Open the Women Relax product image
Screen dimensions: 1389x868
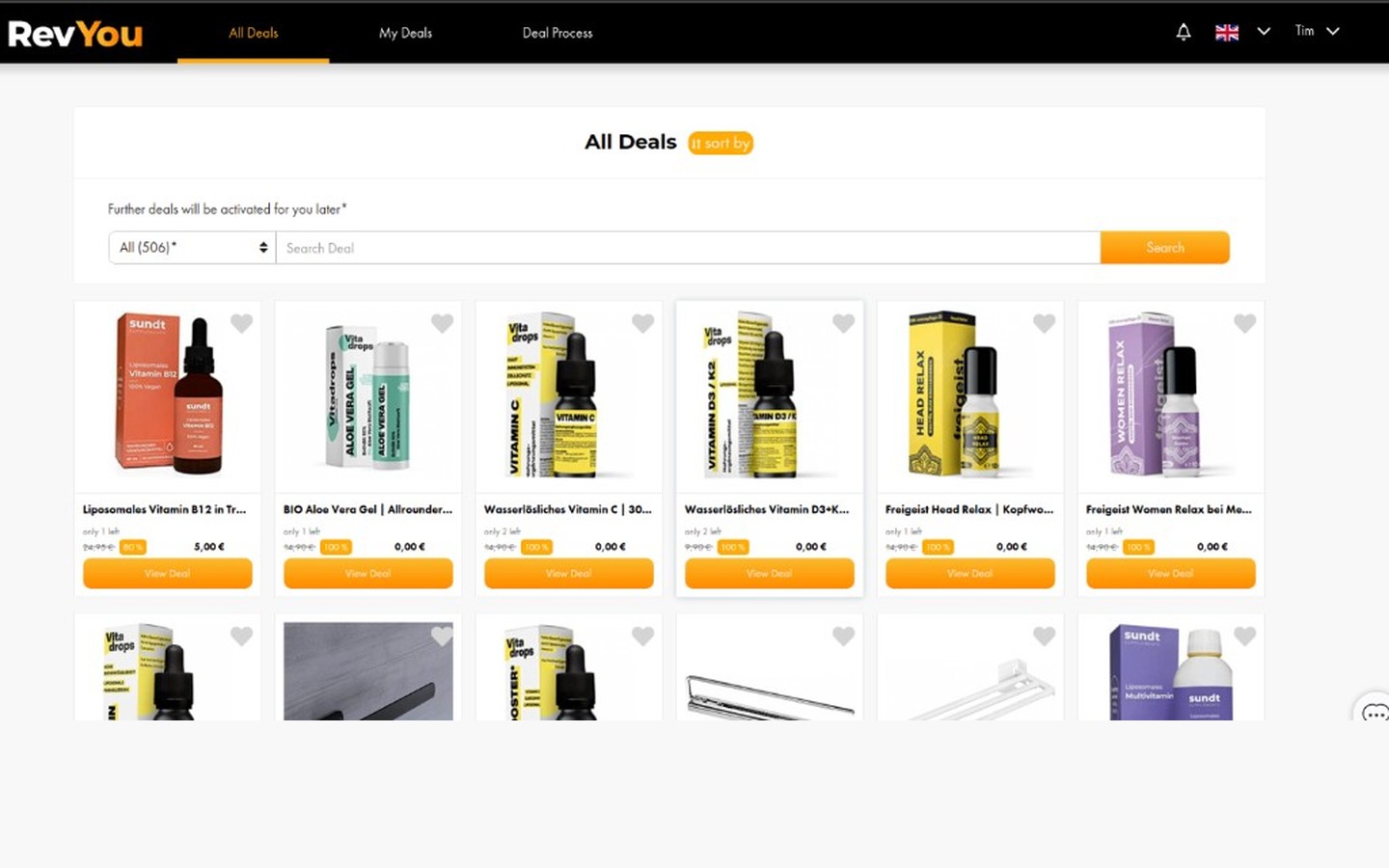coord(1169,393)
